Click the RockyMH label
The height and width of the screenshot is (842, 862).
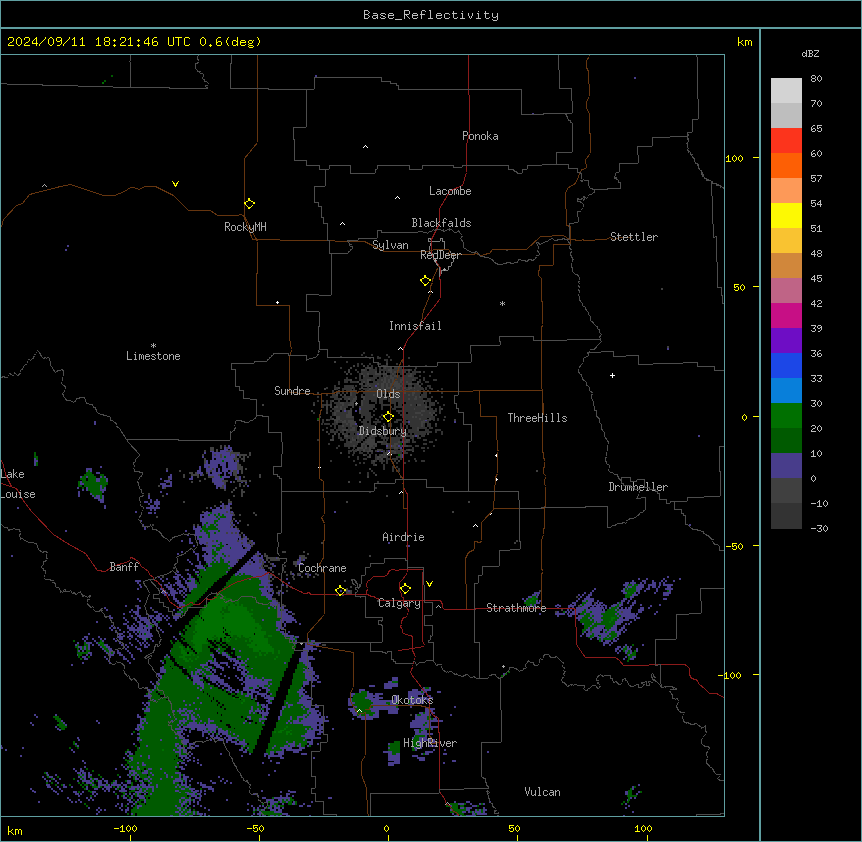[x=245, y=226]
